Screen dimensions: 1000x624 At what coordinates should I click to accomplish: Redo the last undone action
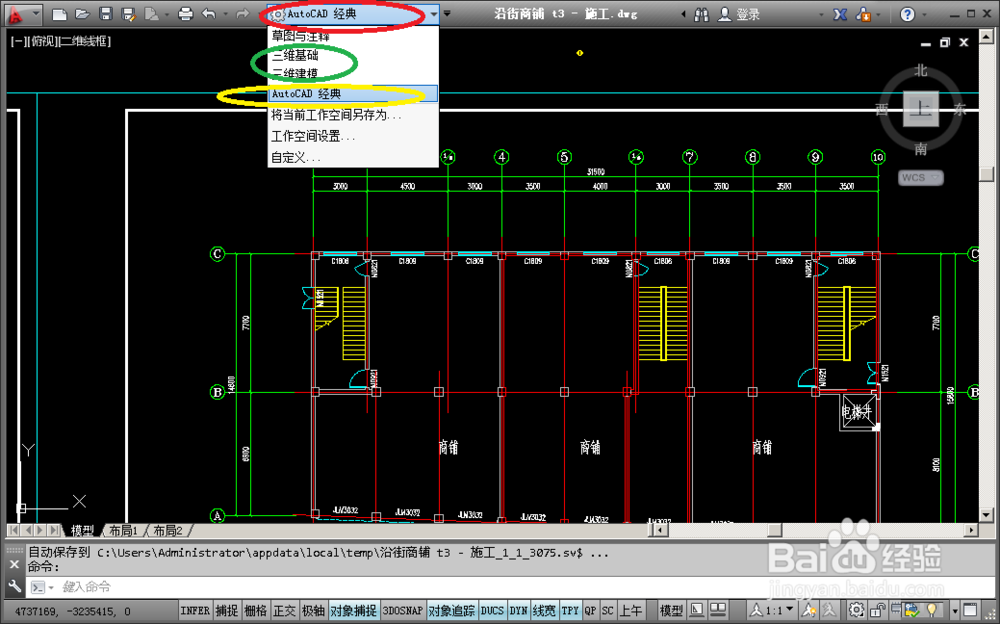242,14
